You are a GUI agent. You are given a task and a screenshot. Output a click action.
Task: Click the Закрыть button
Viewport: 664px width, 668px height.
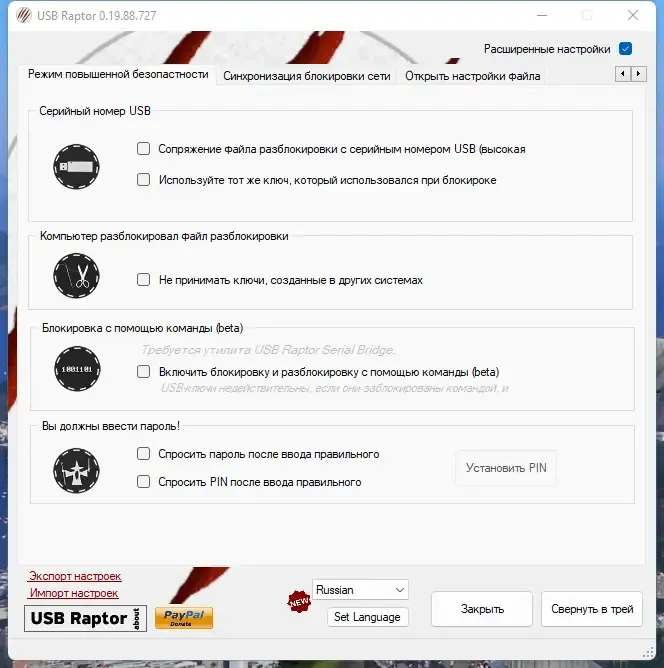pos(482,609)
